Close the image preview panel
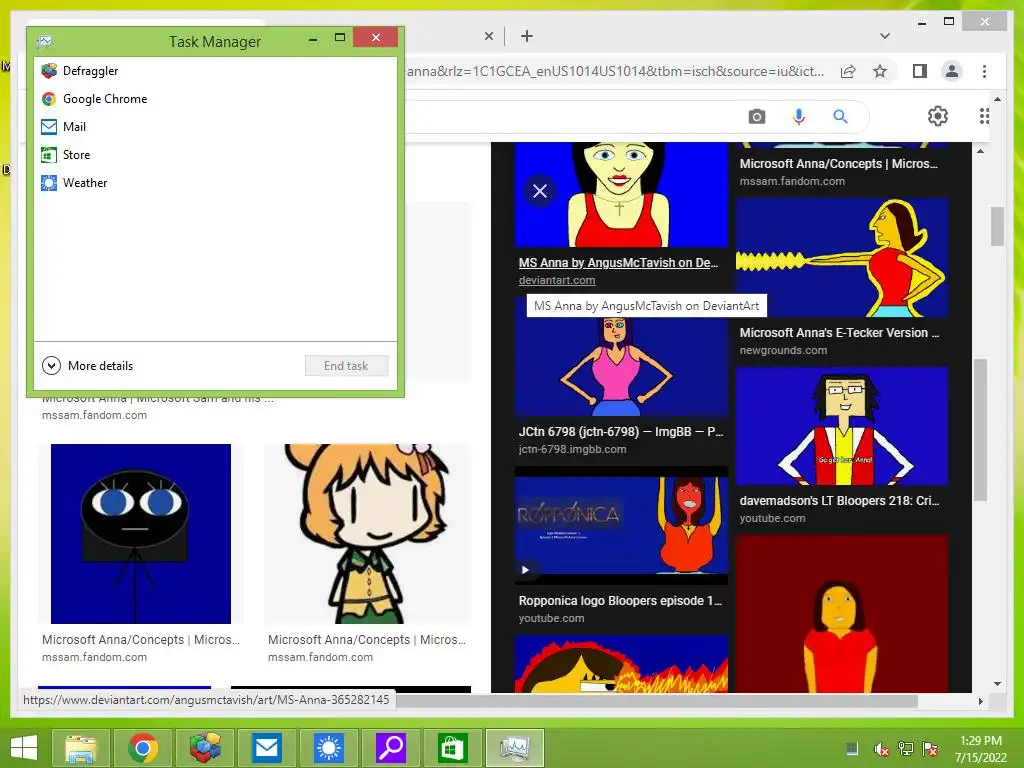Image resolution: width=1024 pixels, height=768 pixels. tap(540, 191)
